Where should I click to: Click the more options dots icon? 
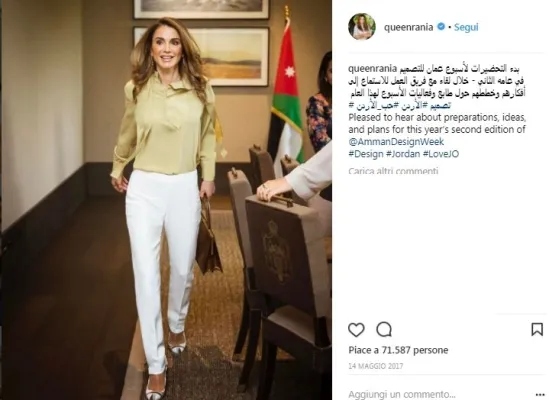point(542,394)
